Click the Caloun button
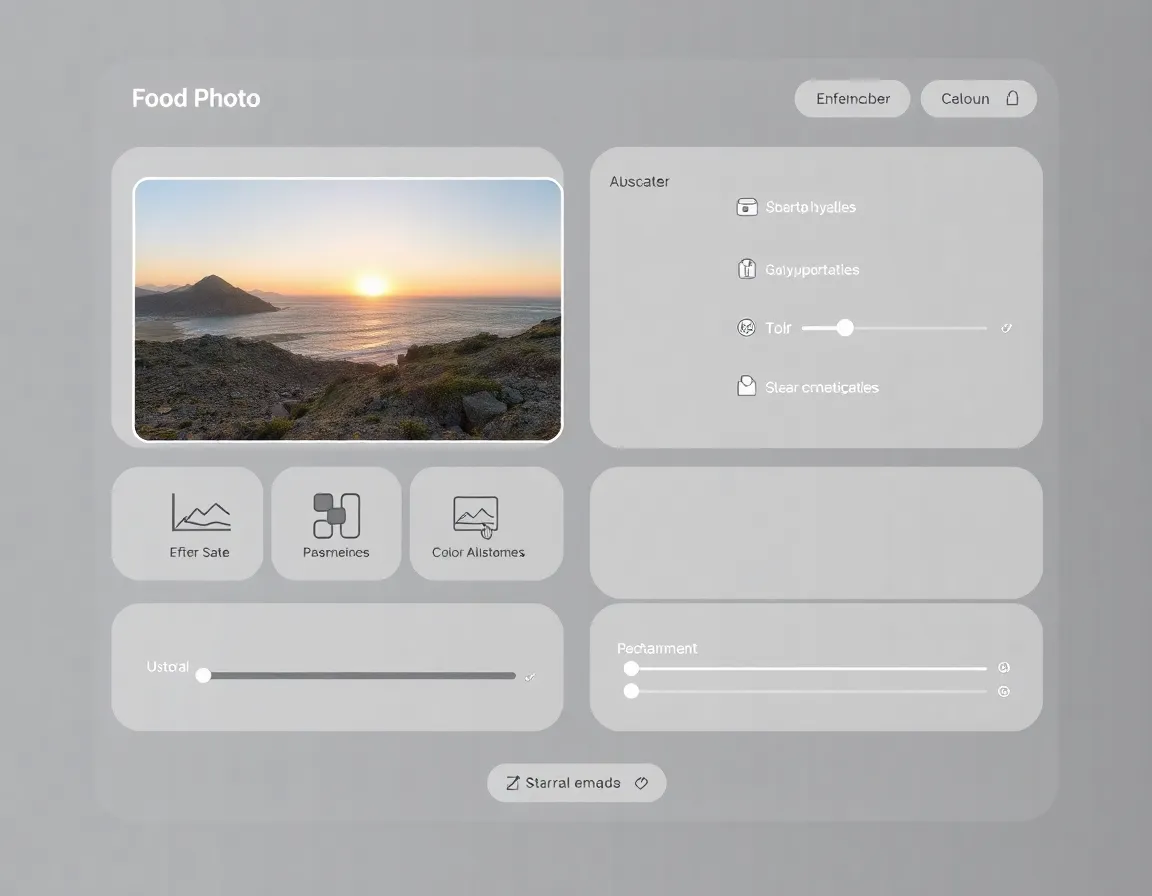This screenshot has height=896, width=1152. coord(978,98)
